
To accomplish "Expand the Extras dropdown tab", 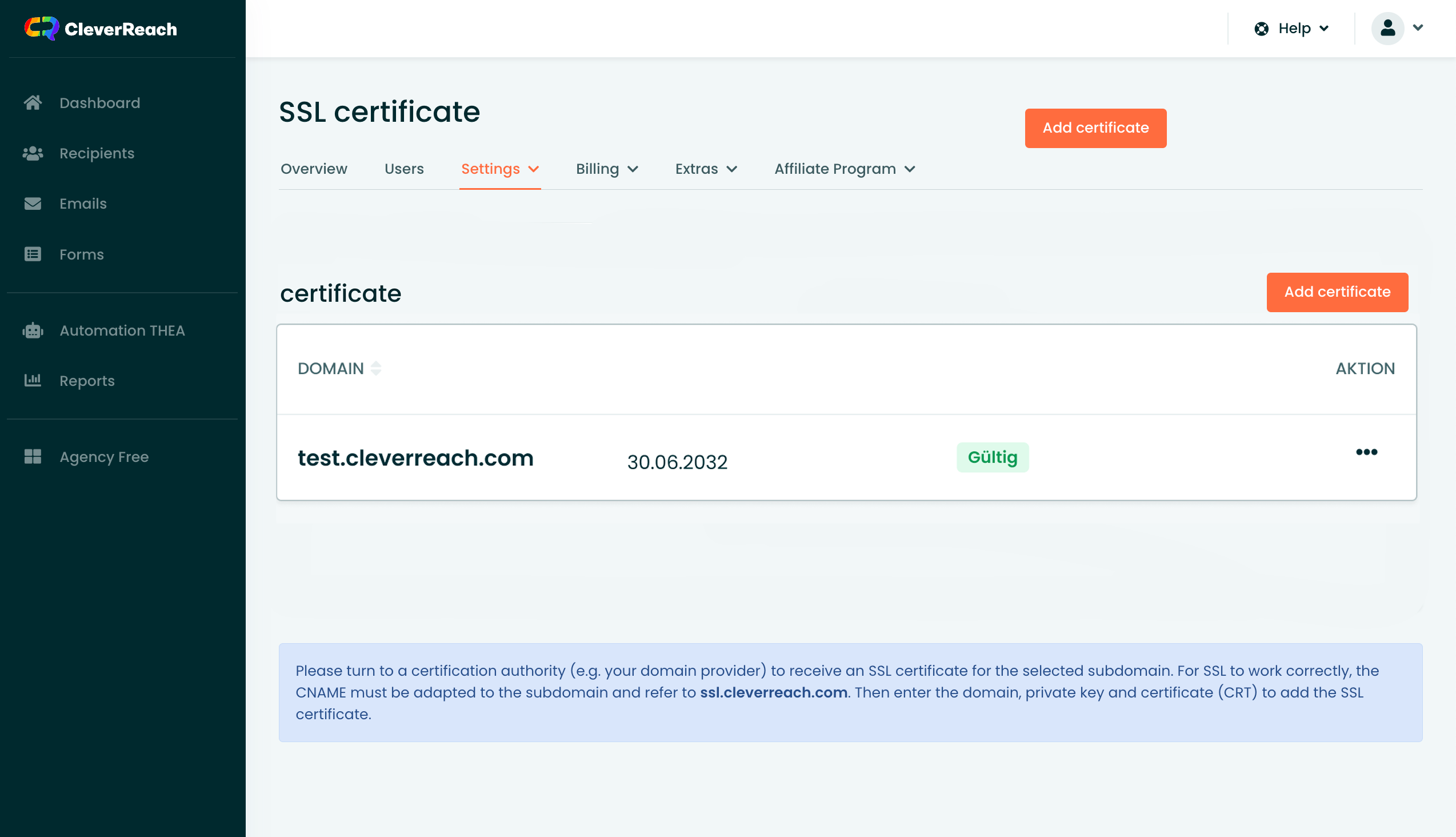I will point(706,169).
